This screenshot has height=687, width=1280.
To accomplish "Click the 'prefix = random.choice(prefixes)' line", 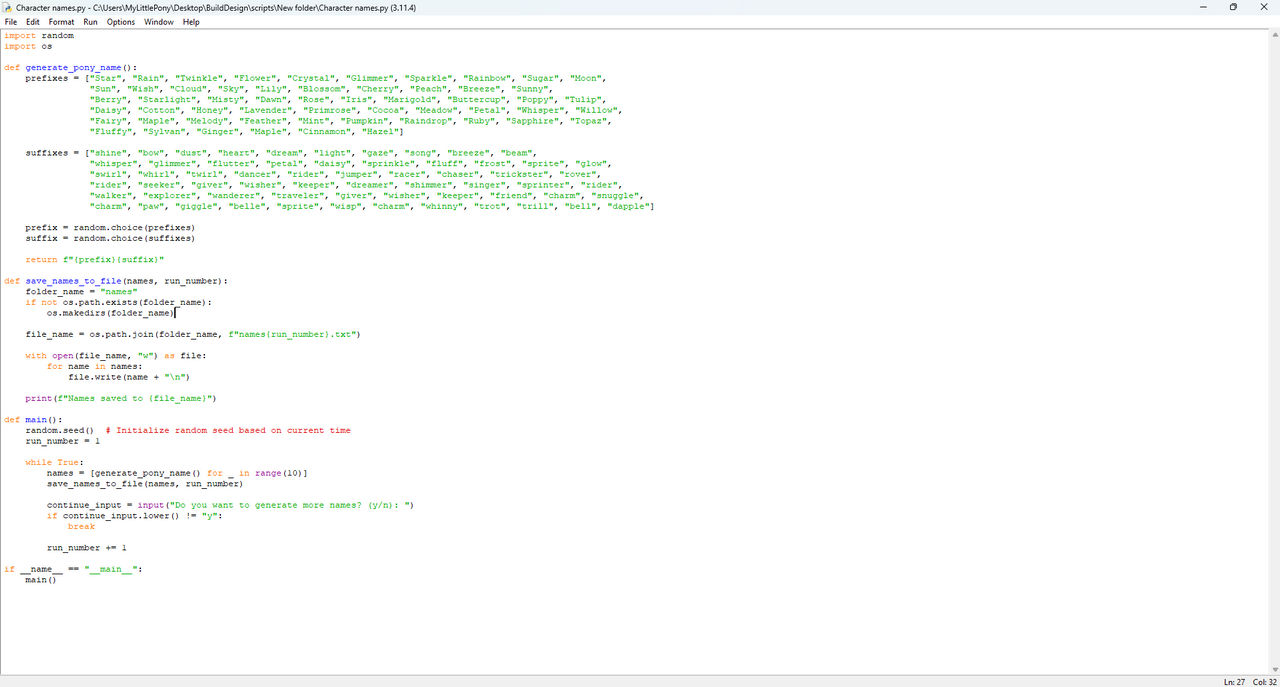I will coord(110,228).
